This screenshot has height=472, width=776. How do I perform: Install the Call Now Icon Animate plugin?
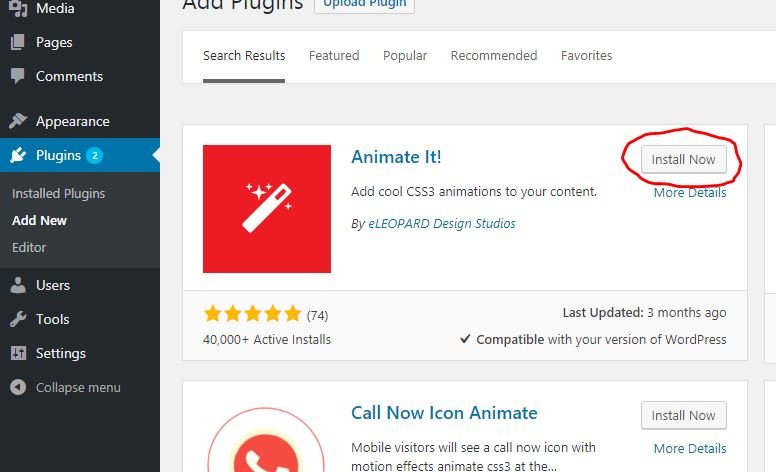tap(683, 415)
